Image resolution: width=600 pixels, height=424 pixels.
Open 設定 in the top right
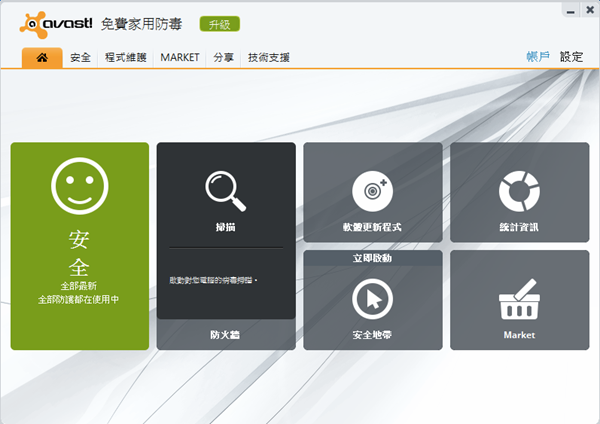(x=571, y=57)
